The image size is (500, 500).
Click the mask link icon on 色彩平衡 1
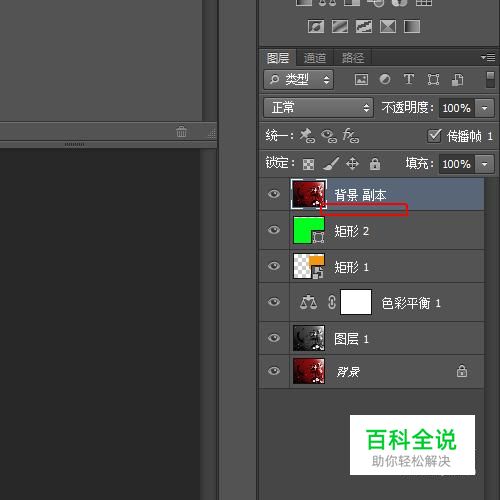tap(332, 302)
